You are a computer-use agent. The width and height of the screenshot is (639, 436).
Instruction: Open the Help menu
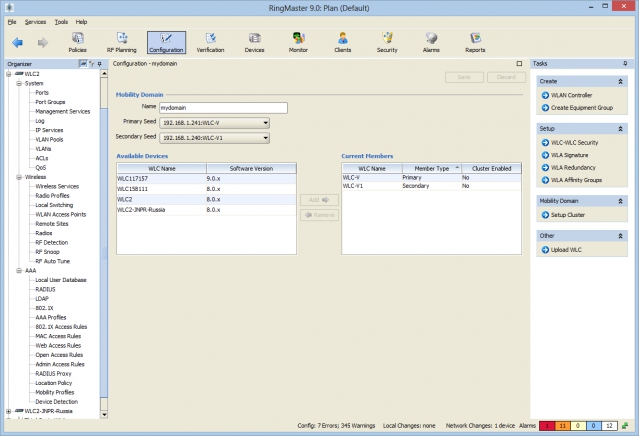point(82,22)
